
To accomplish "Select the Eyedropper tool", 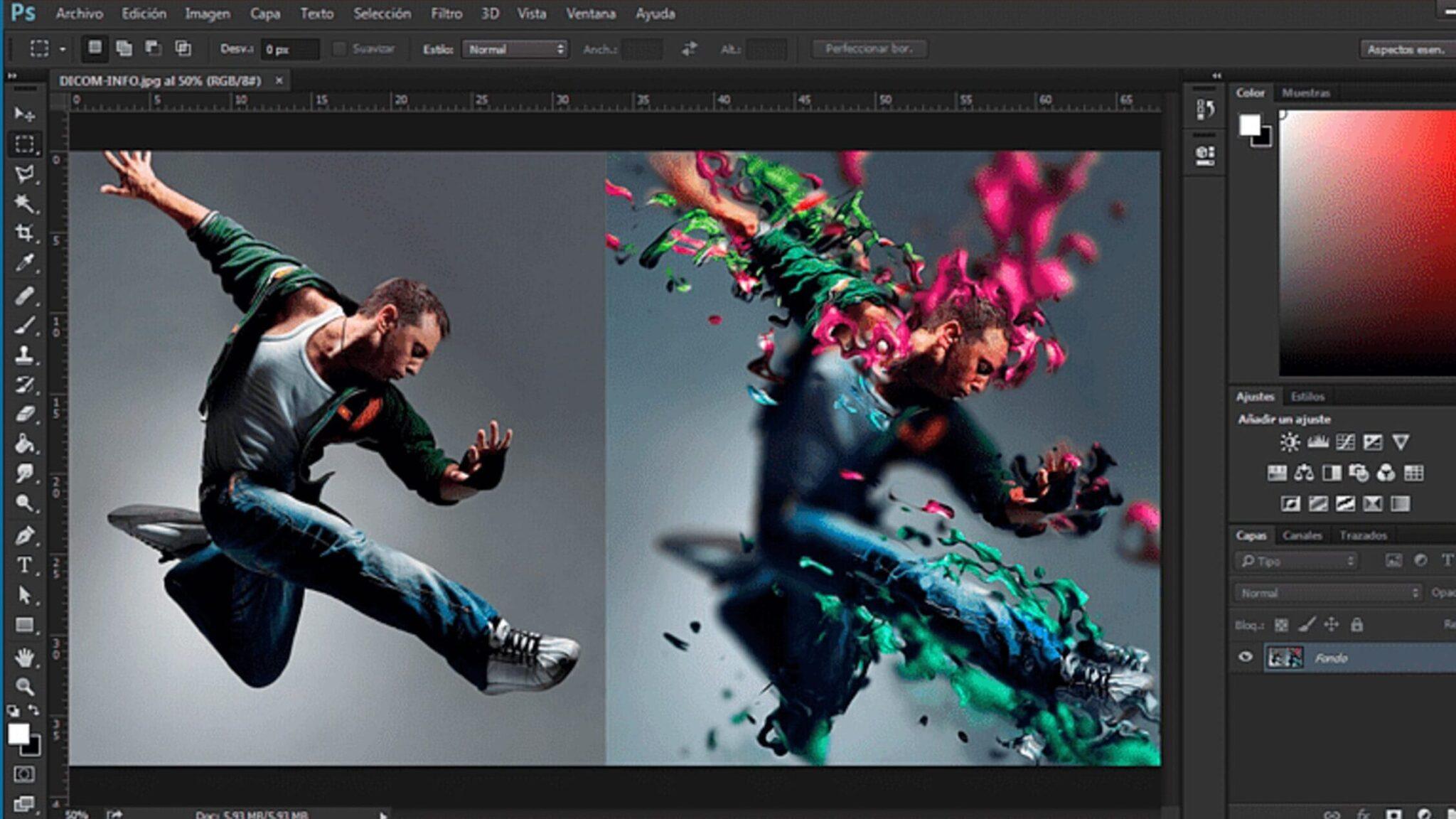I will click(24, 263).
